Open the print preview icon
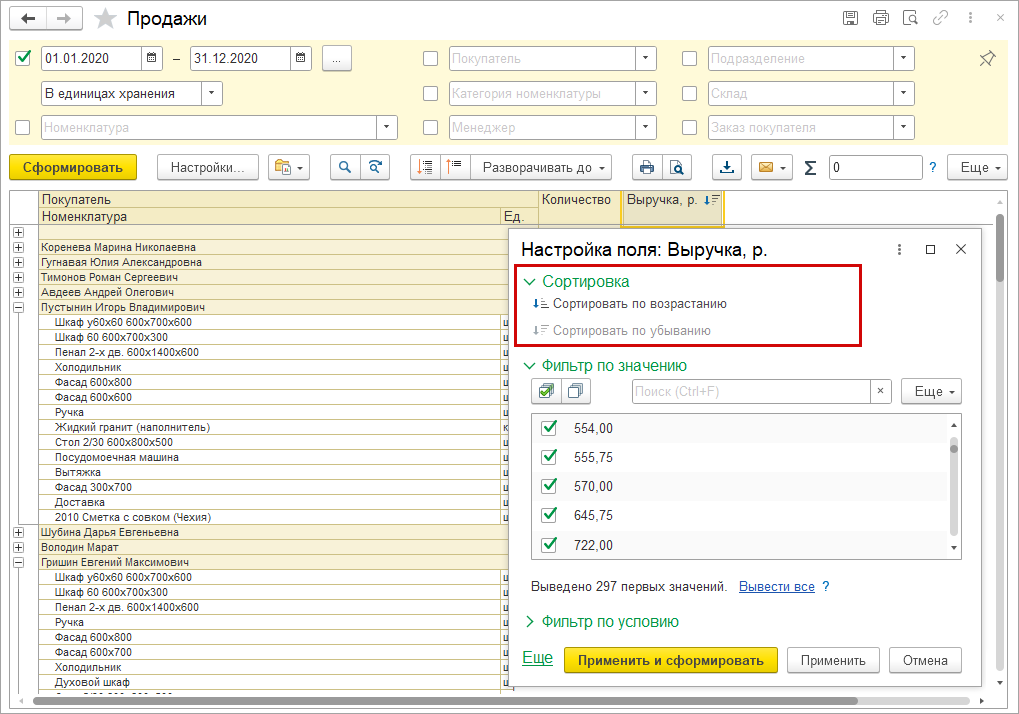The image size is (1019, 714). click(677, 167)
